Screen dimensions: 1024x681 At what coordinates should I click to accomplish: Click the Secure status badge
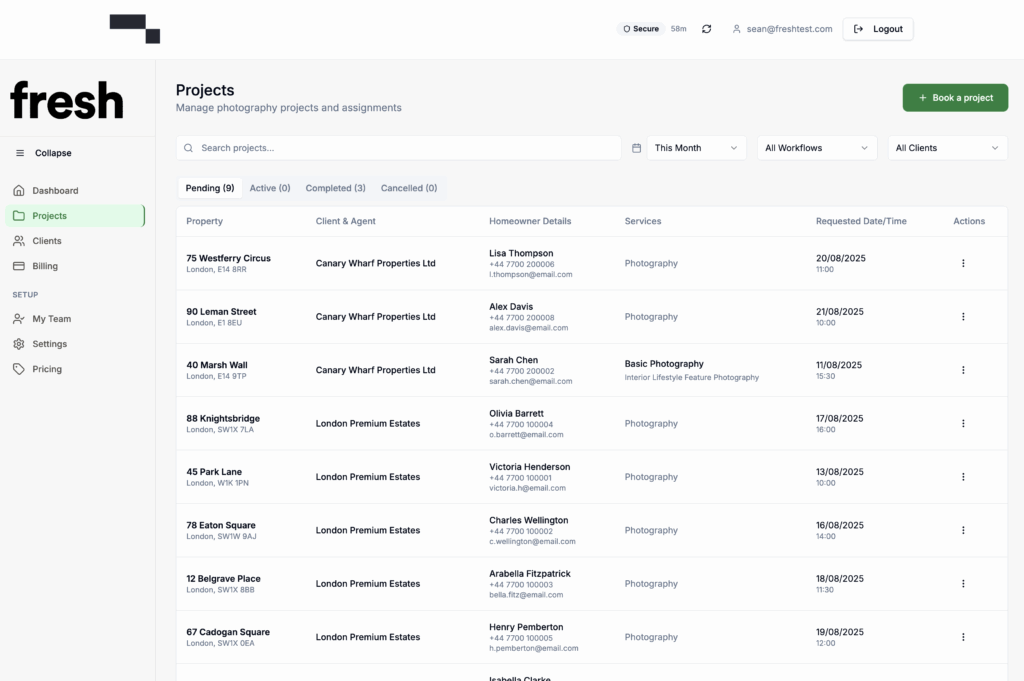point(641,29)
